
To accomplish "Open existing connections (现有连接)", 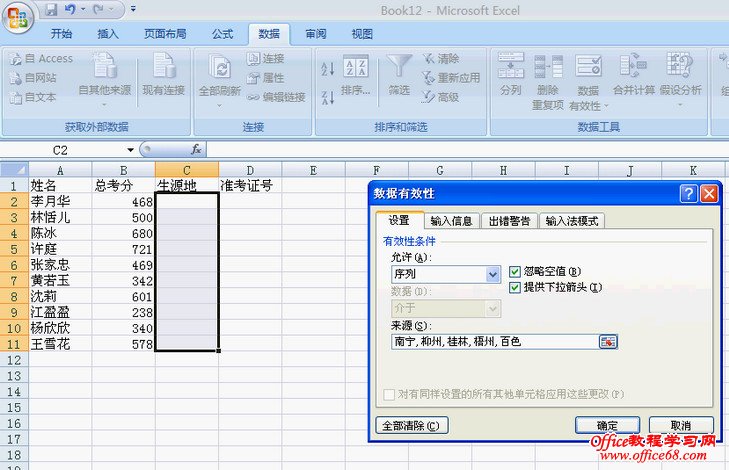I will coord(164,74).
